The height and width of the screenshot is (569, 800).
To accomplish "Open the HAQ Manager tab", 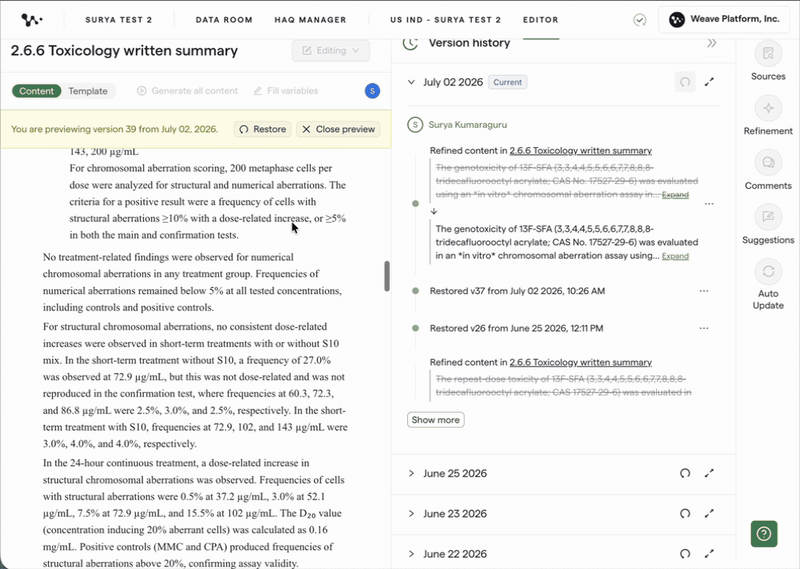I will point(310,20).
